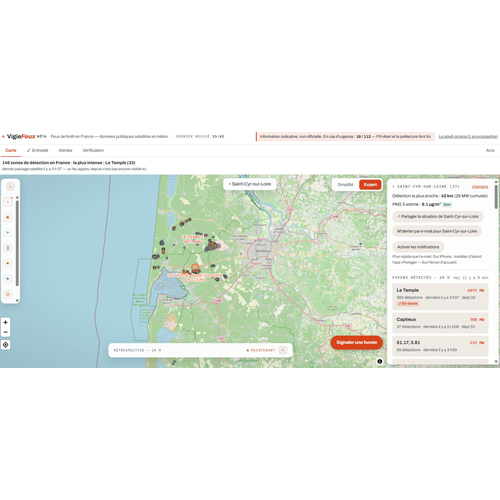This screenshot has height=500, width=500.
Task: Zoom in with the map plus button
Action: click(x=5, y=322)
